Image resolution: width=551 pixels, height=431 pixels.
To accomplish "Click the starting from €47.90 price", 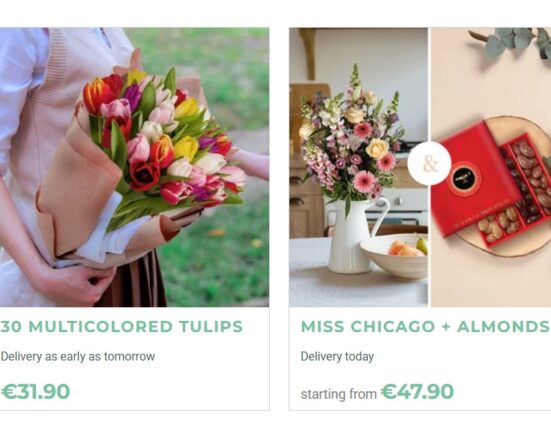I will 377,392.
